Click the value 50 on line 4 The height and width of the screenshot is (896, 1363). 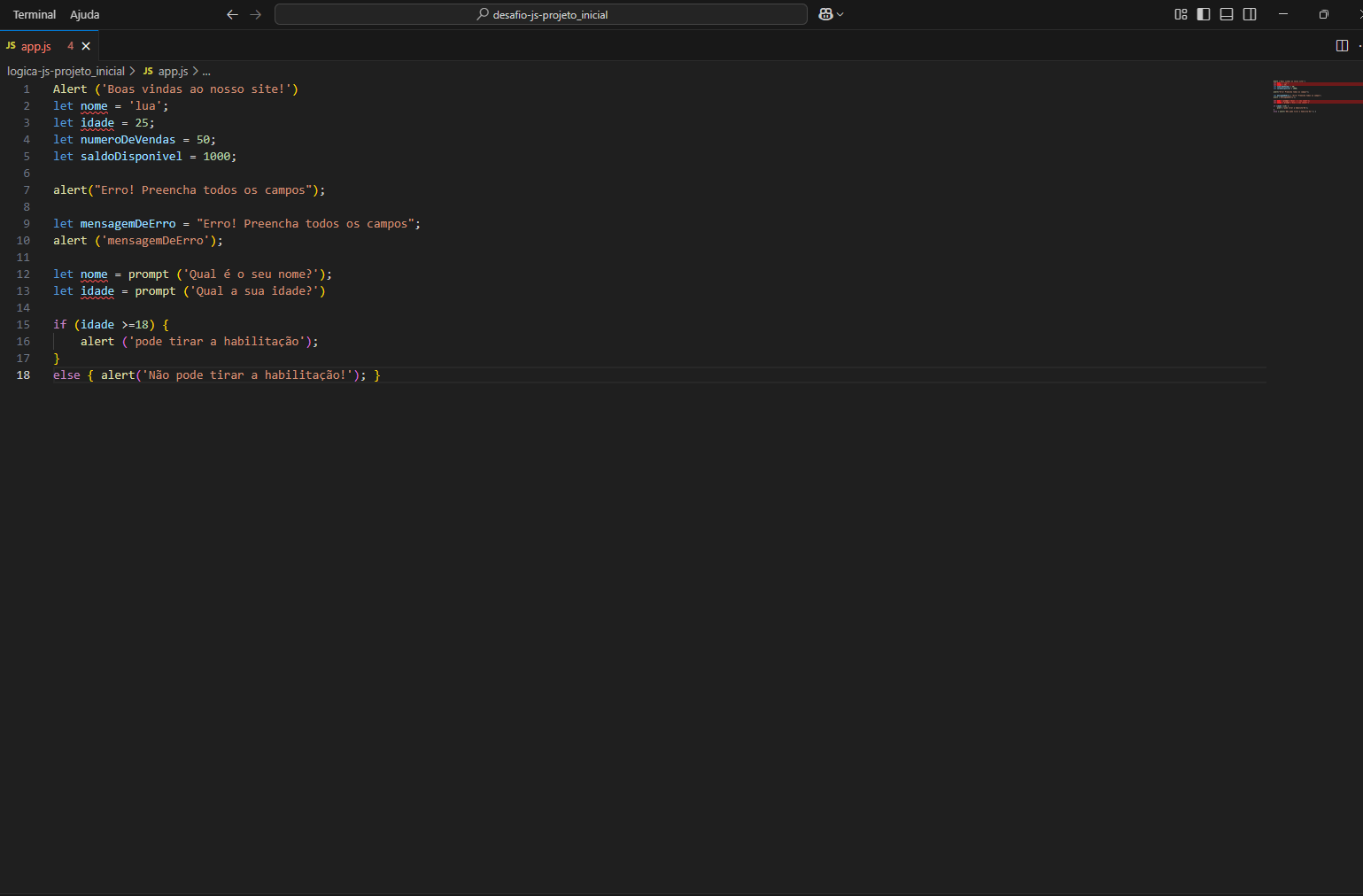tap(203, 139)
